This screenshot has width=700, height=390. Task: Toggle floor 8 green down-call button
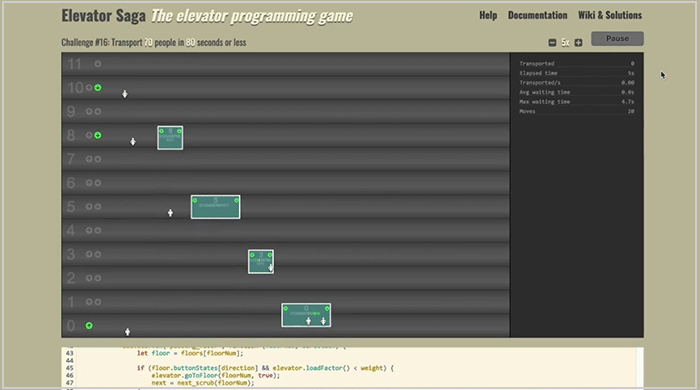click(98, 135)
